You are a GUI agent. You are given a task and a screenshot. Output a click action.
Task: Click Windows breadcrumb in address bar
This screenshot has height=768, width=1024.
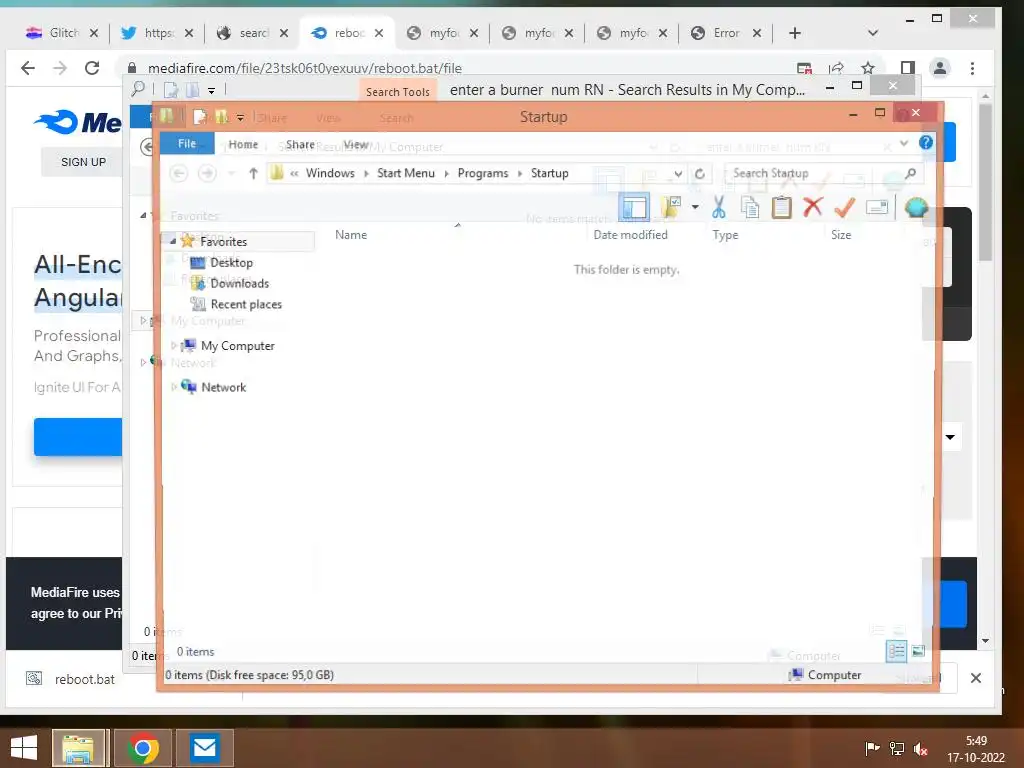coord(330,173)
